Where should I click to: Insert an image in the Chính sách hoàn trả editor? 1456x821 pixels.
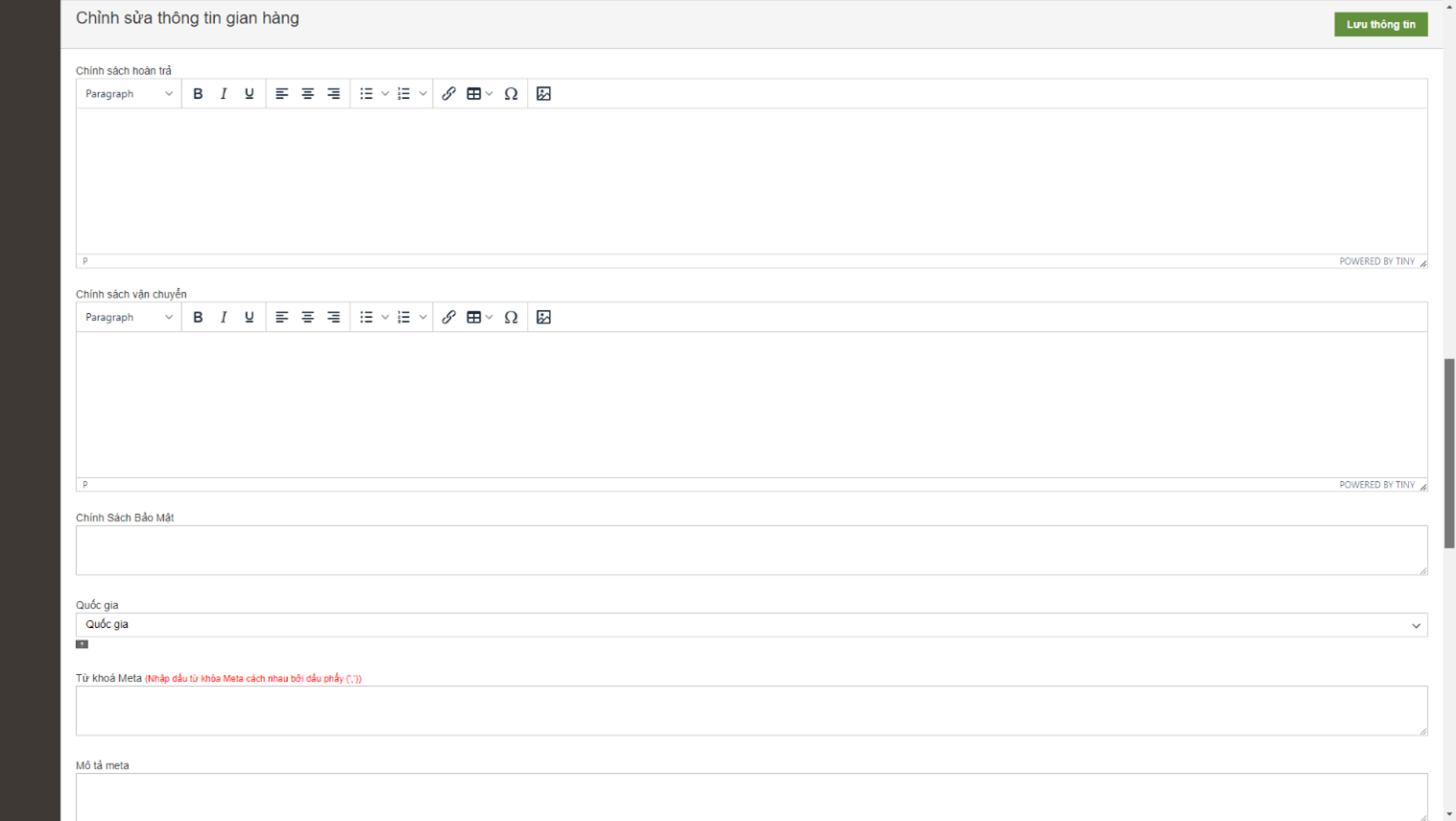(544, 94)
